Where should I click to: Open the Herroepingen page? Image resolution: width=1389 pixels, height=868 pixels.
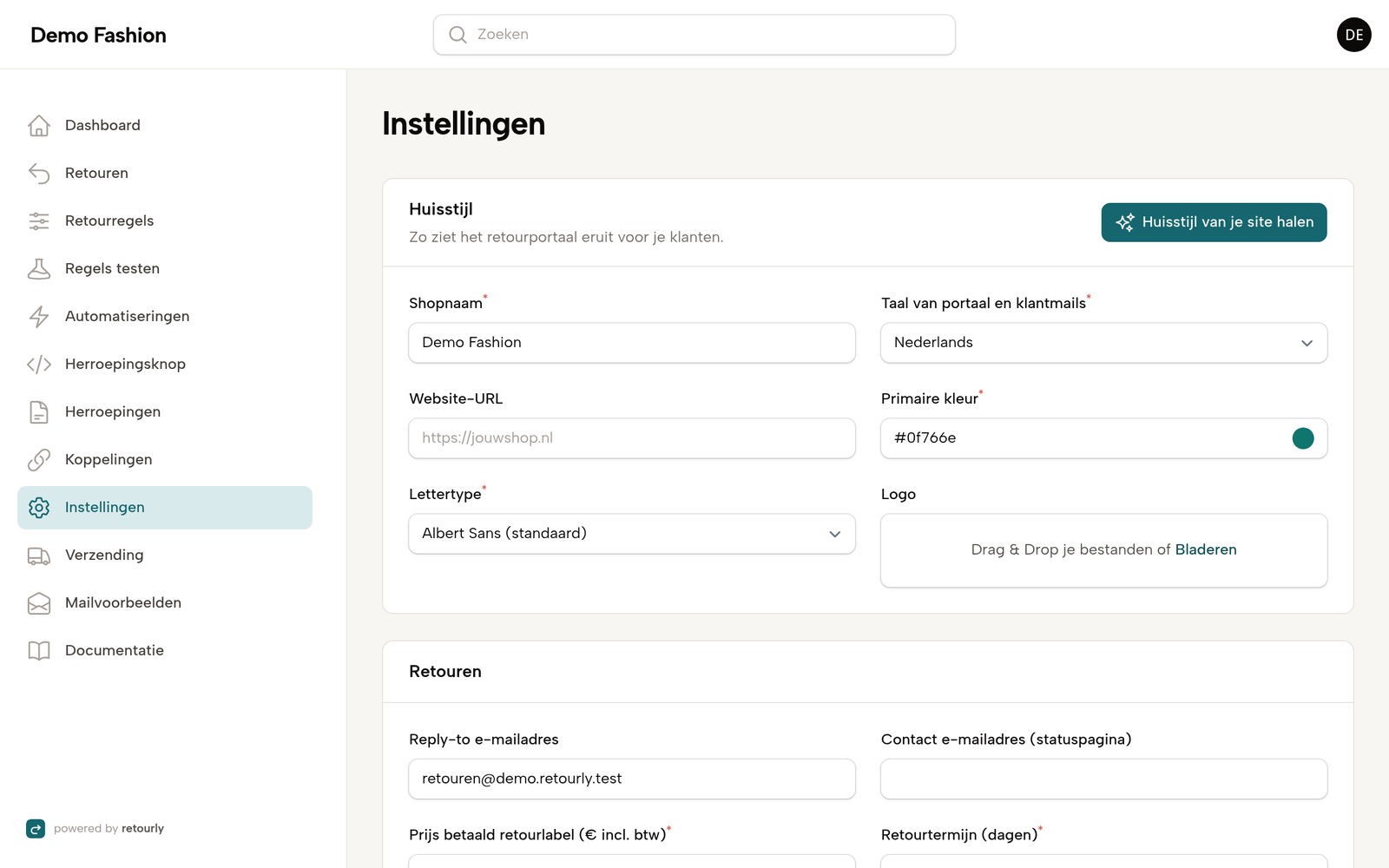pos(165,412)
